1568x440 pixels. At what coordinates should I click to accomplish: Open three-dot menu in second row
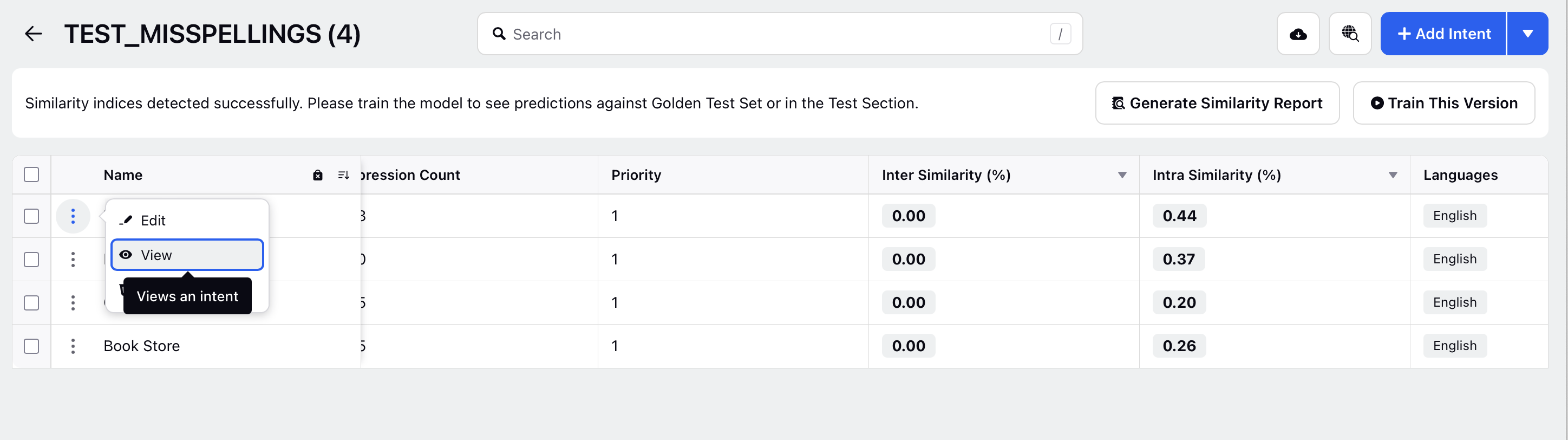pos(73,260)
